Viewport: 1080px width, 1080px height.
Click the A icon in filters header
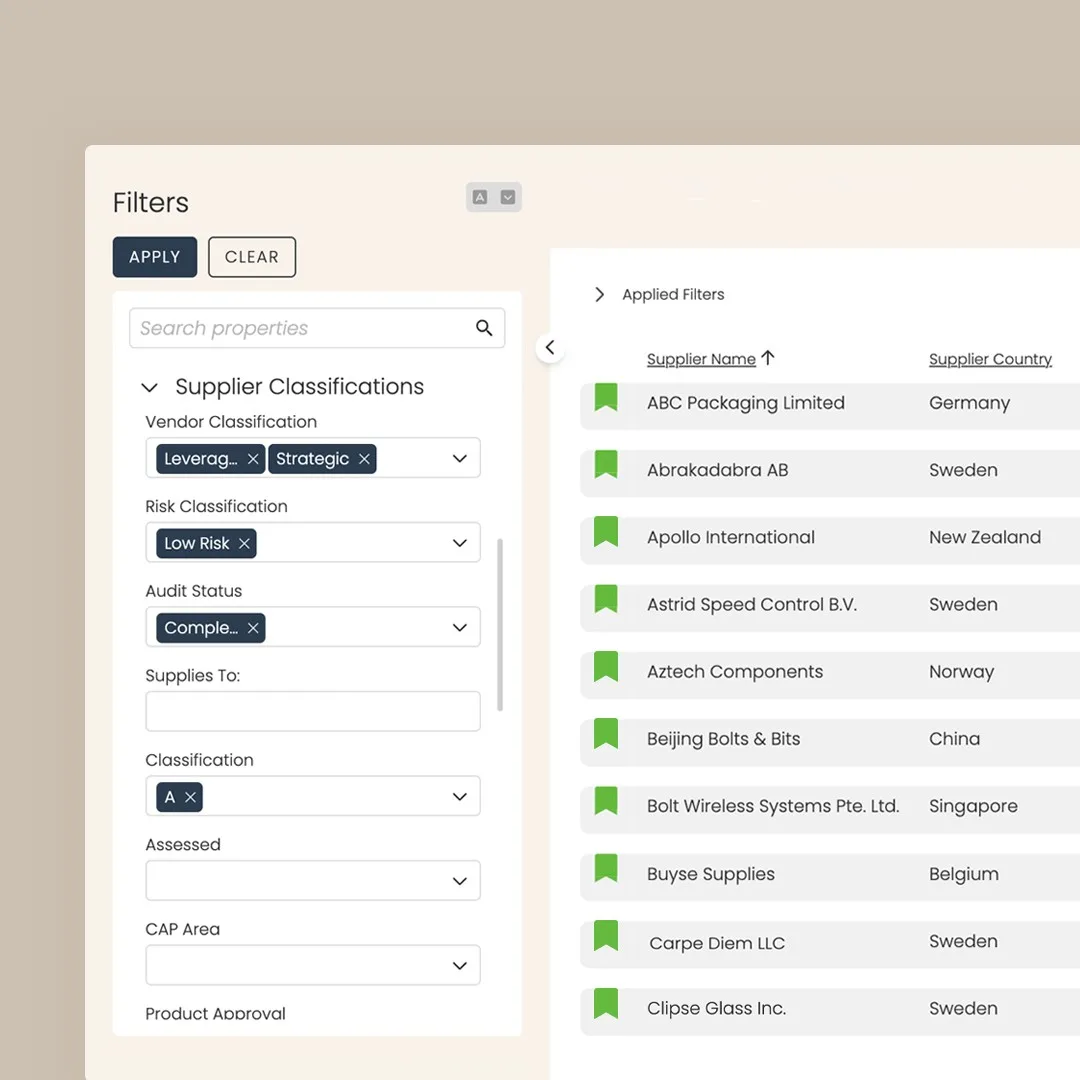pyautogui.click(x=480, y=198)
